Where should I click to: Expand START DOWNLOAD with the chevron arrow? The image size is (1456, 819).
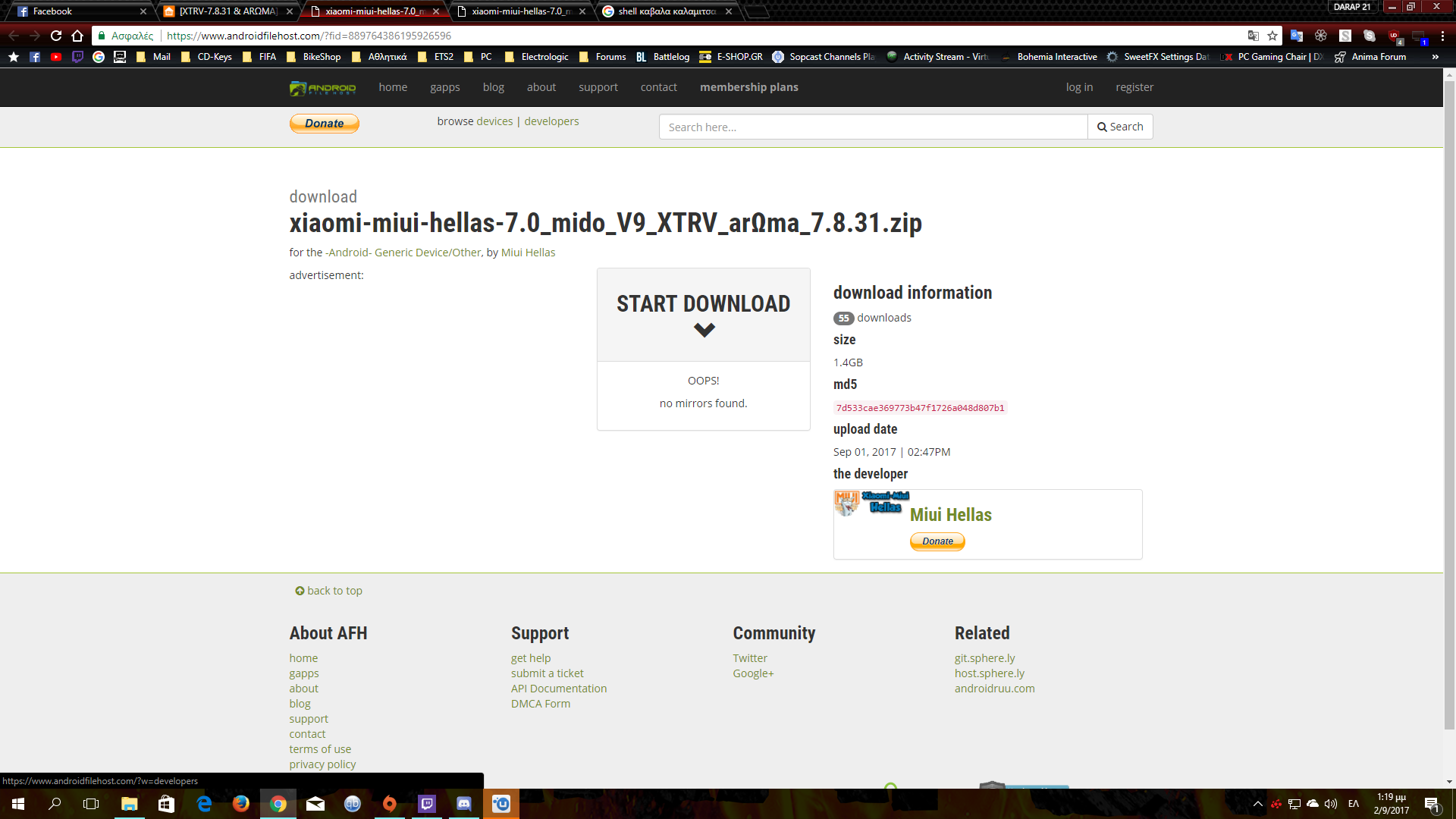point(704,330)
